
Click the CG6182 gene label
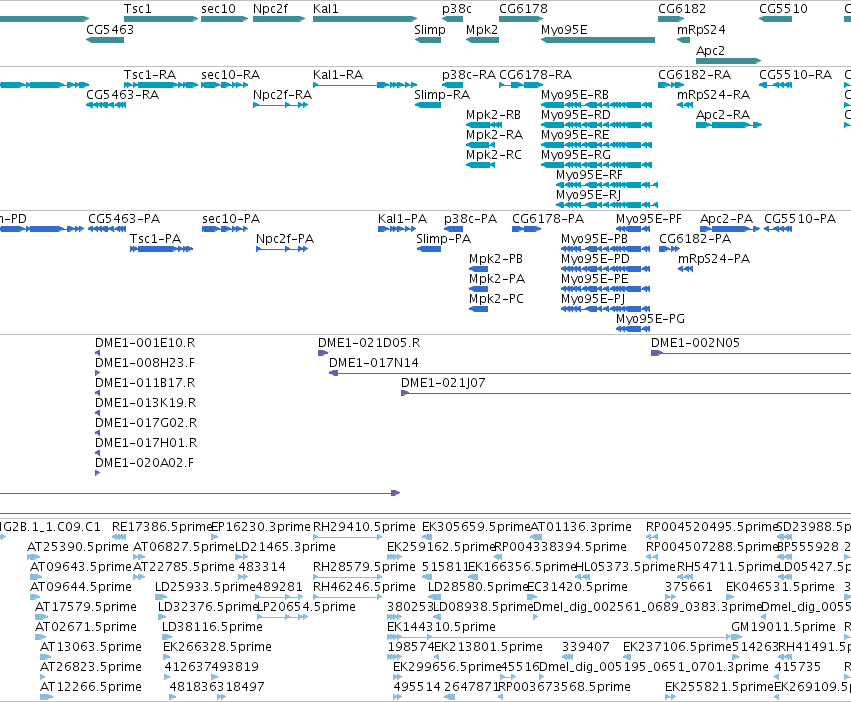[682, 9]
